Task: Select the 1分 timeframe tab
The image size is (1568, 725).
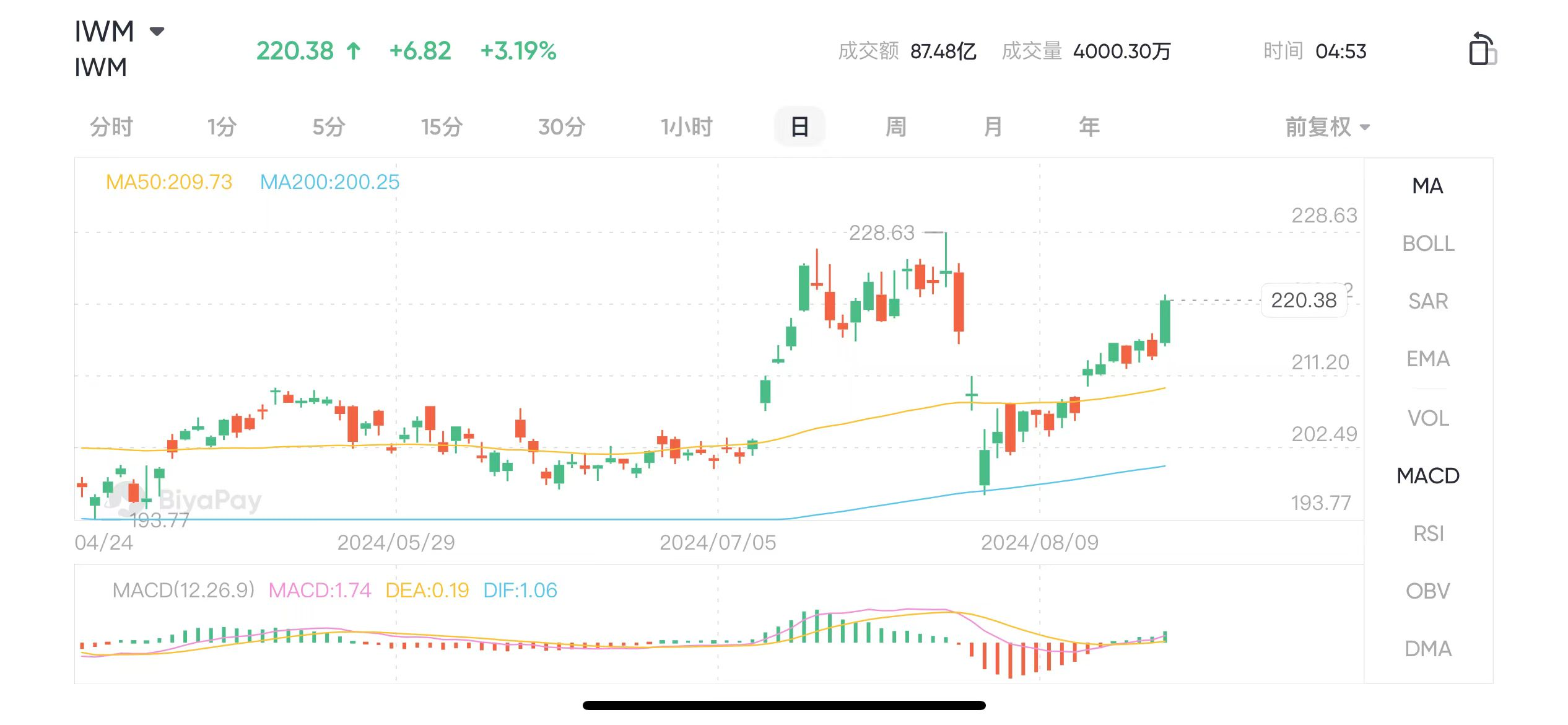Action: click(x=222, y=127)
